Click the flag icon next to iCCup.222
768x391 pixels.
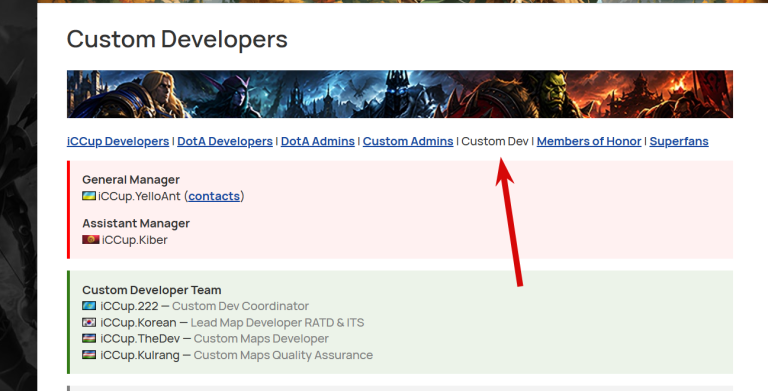click(89, 306)
